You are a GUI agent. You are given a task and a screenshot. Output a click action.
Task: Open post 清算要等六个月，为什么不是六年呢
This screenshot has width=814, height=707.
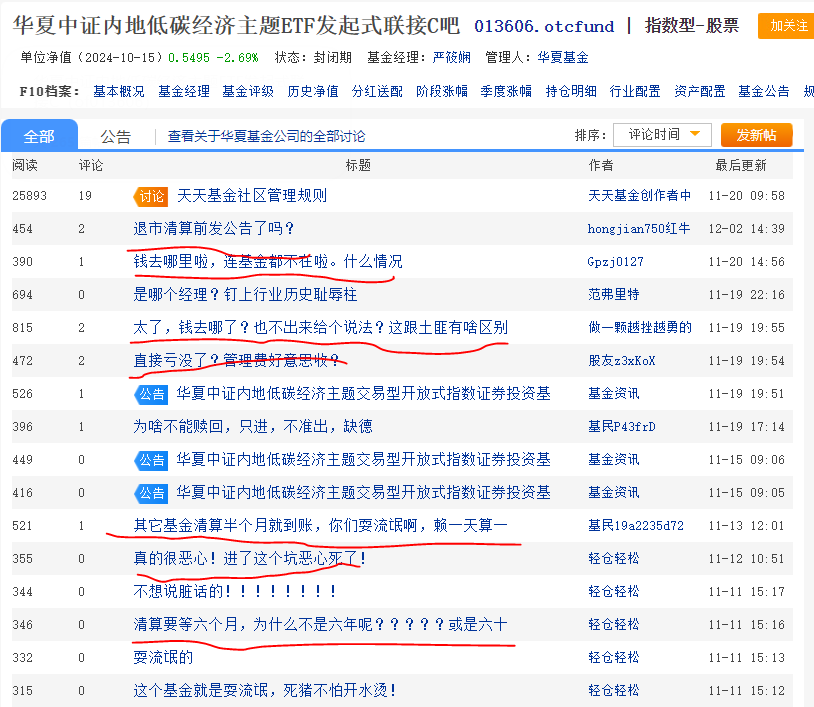(x=320, y=624)
